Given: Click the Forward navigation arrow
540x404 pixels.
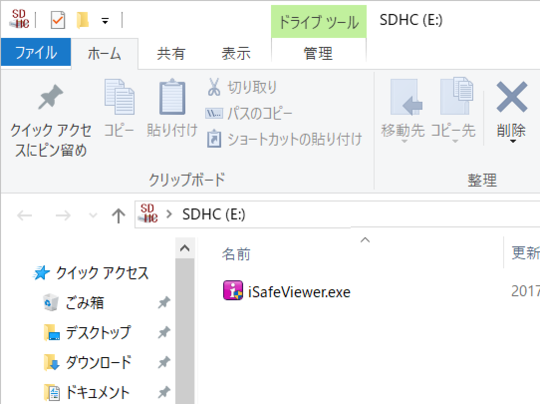Looking at the screenshot, I should coord(63,216).
